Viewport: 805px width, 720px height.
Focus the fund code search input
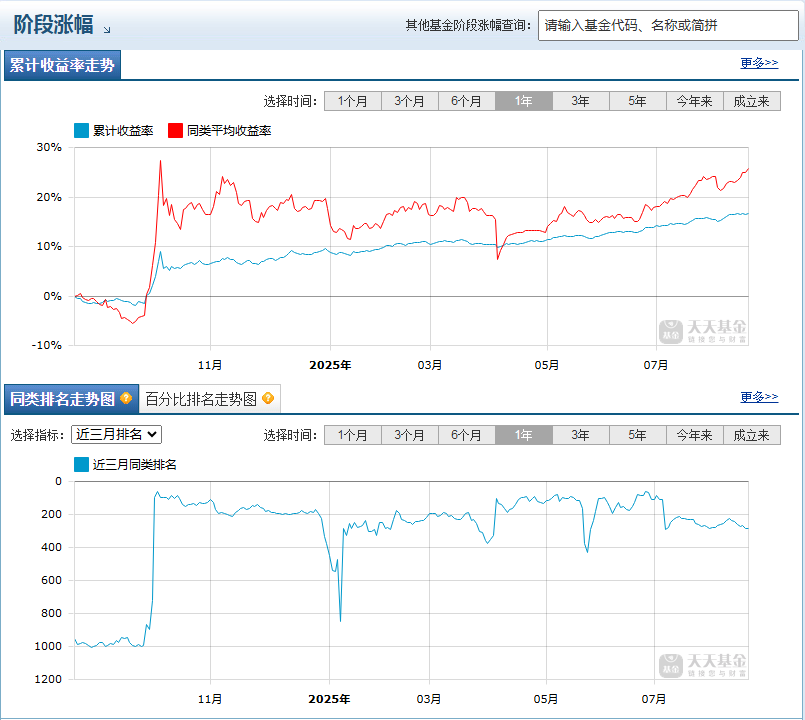point(668,25)
